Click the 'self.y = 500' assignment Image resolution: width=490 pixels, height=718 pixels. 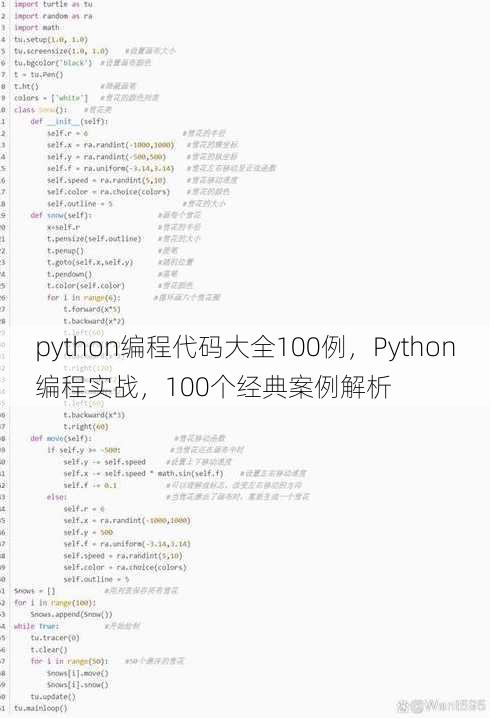point(88,533)
